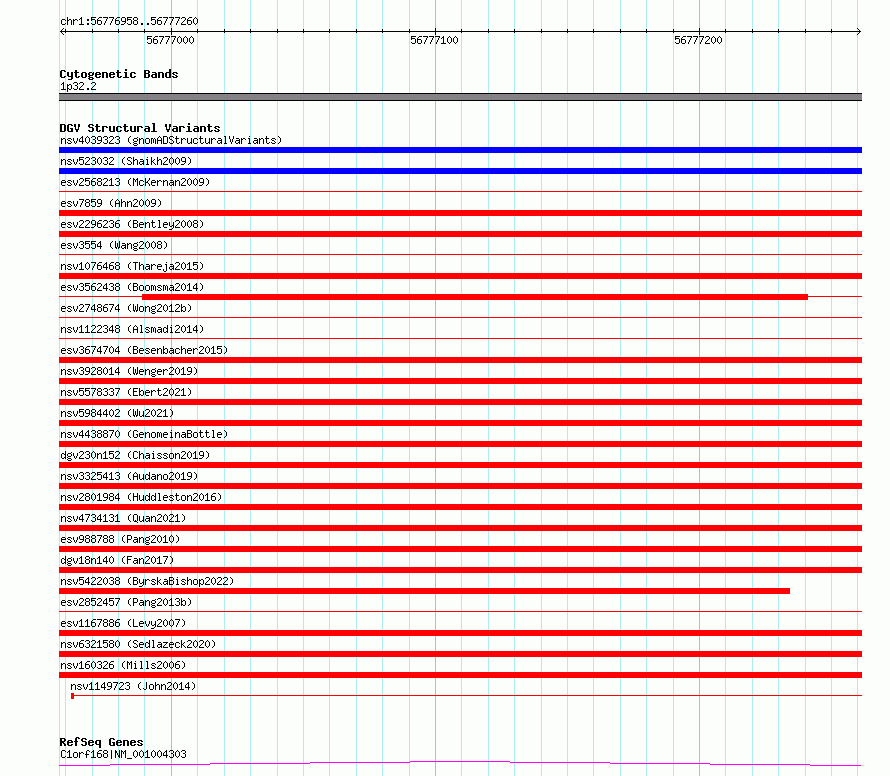Open variant esv2852457 (Pang2013b)
This screenshot has width=890, height=776.
point(126,602)
